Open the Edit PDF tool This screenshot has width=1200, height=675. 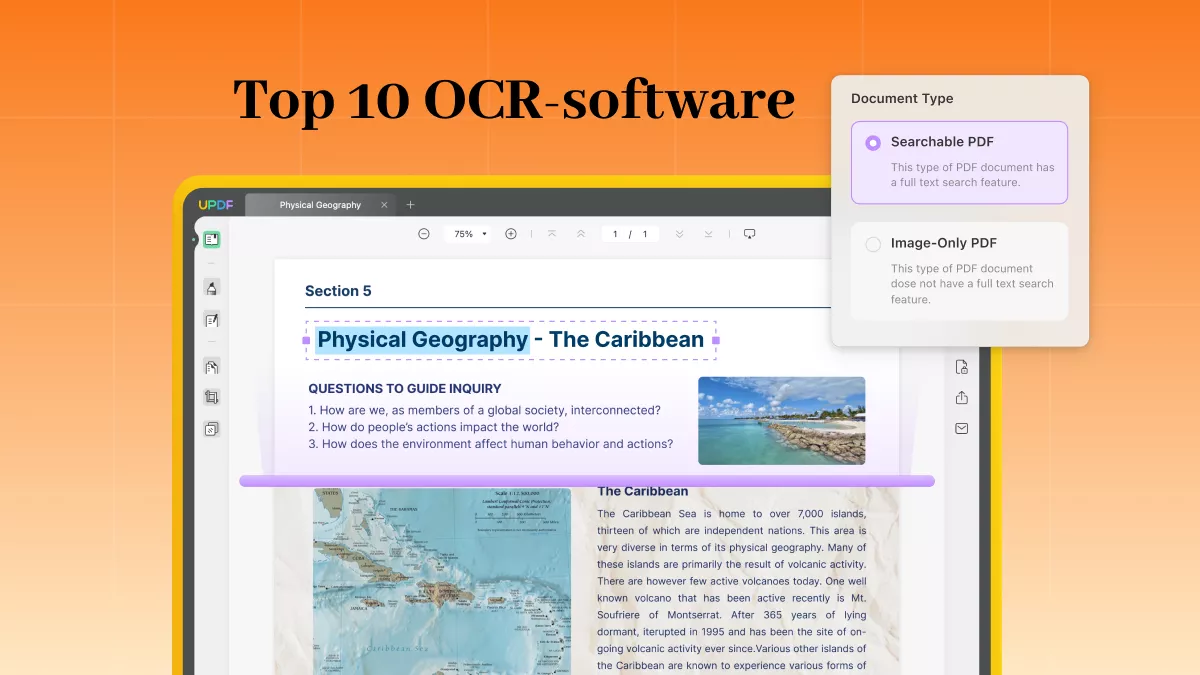click(x=212, y=319)
